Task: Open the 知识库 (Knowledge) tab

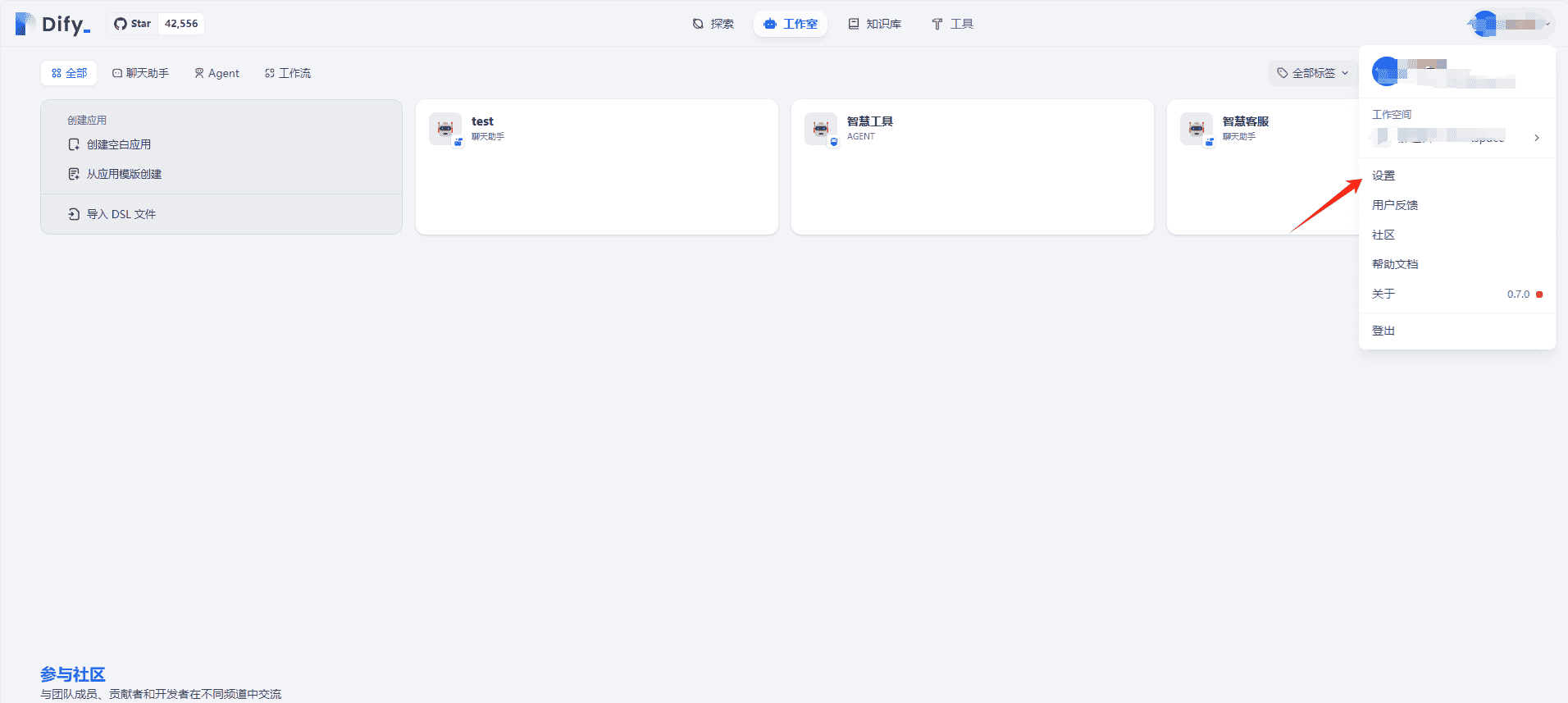Action: (874, 24)
